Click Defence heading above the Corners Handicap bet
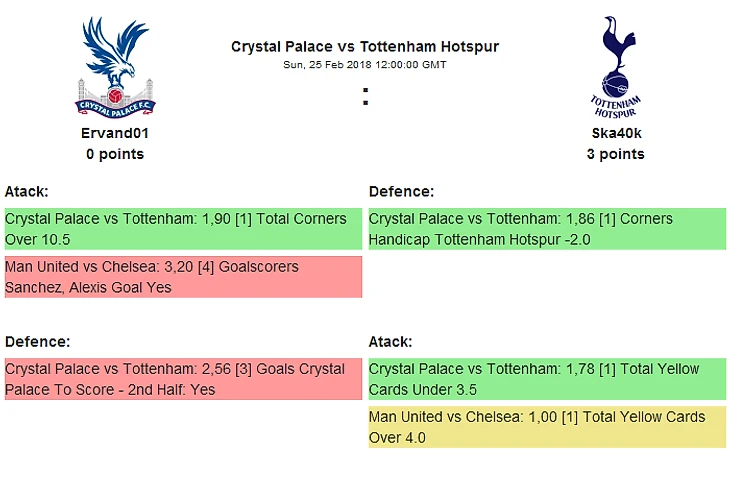Viewport: 730px width, 480px height. (401, 191)
